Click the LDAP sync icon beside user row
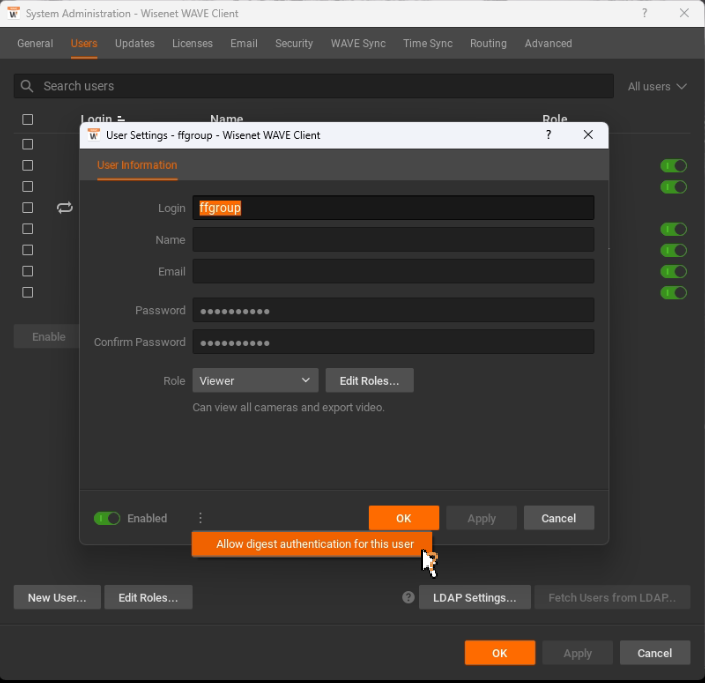Image resolution: width=705 pixels, height=683 pixels. [65, 208]
